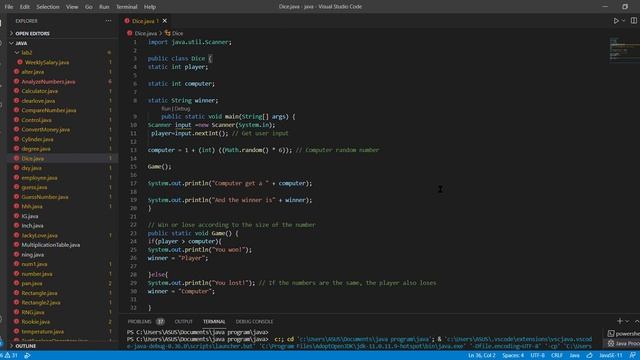Run the Java file with play icon

point(616,20)
